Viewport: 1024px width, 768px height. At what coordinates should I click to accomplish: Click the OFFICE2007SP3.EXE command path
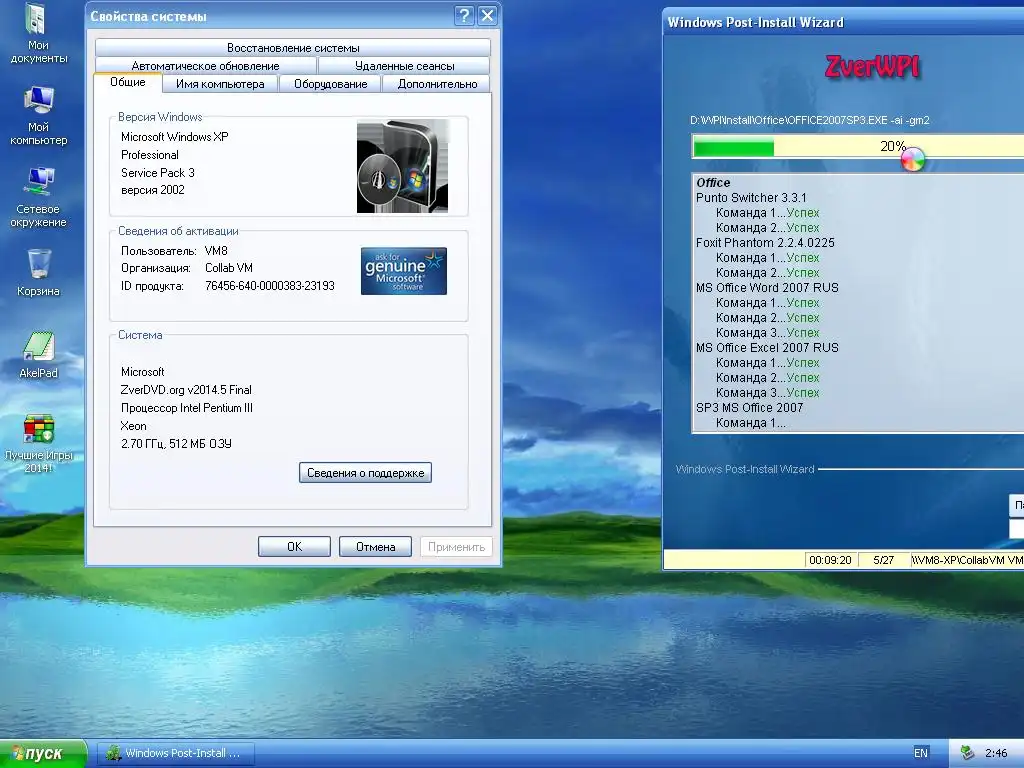[x=809, y=120]
